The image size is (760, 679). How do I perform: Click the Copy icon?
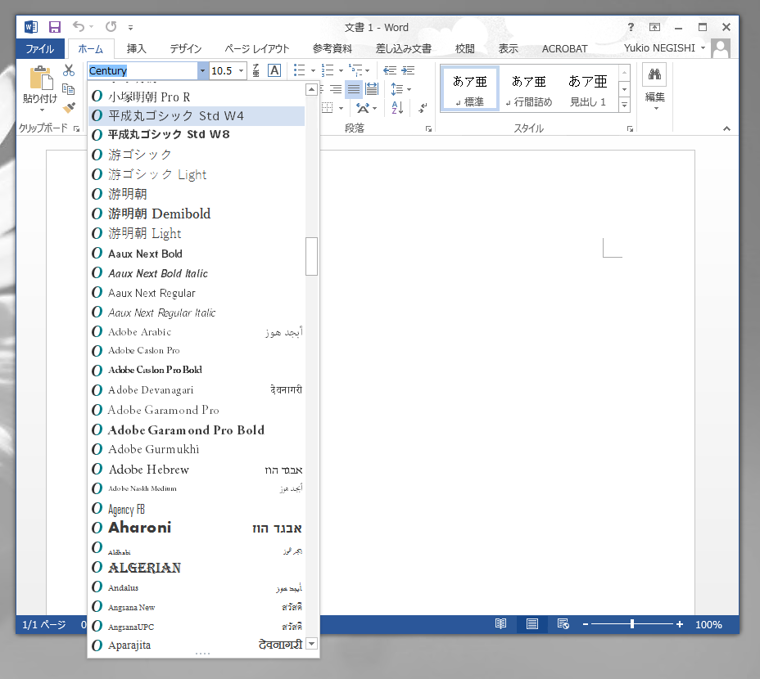69,89
